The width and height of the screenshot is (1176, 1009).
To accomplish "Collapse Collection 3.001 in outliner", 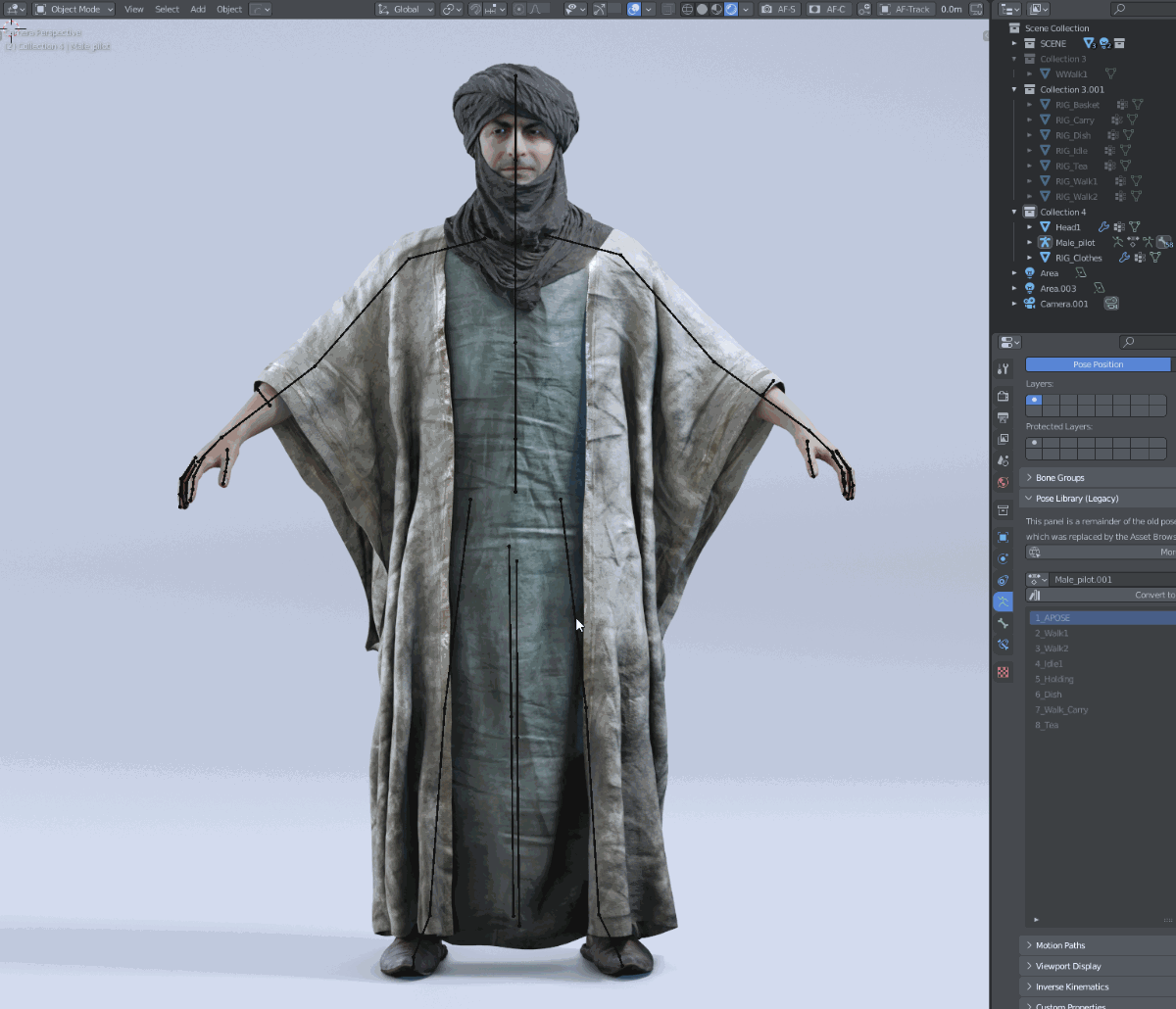I will tap(1014, 89).
